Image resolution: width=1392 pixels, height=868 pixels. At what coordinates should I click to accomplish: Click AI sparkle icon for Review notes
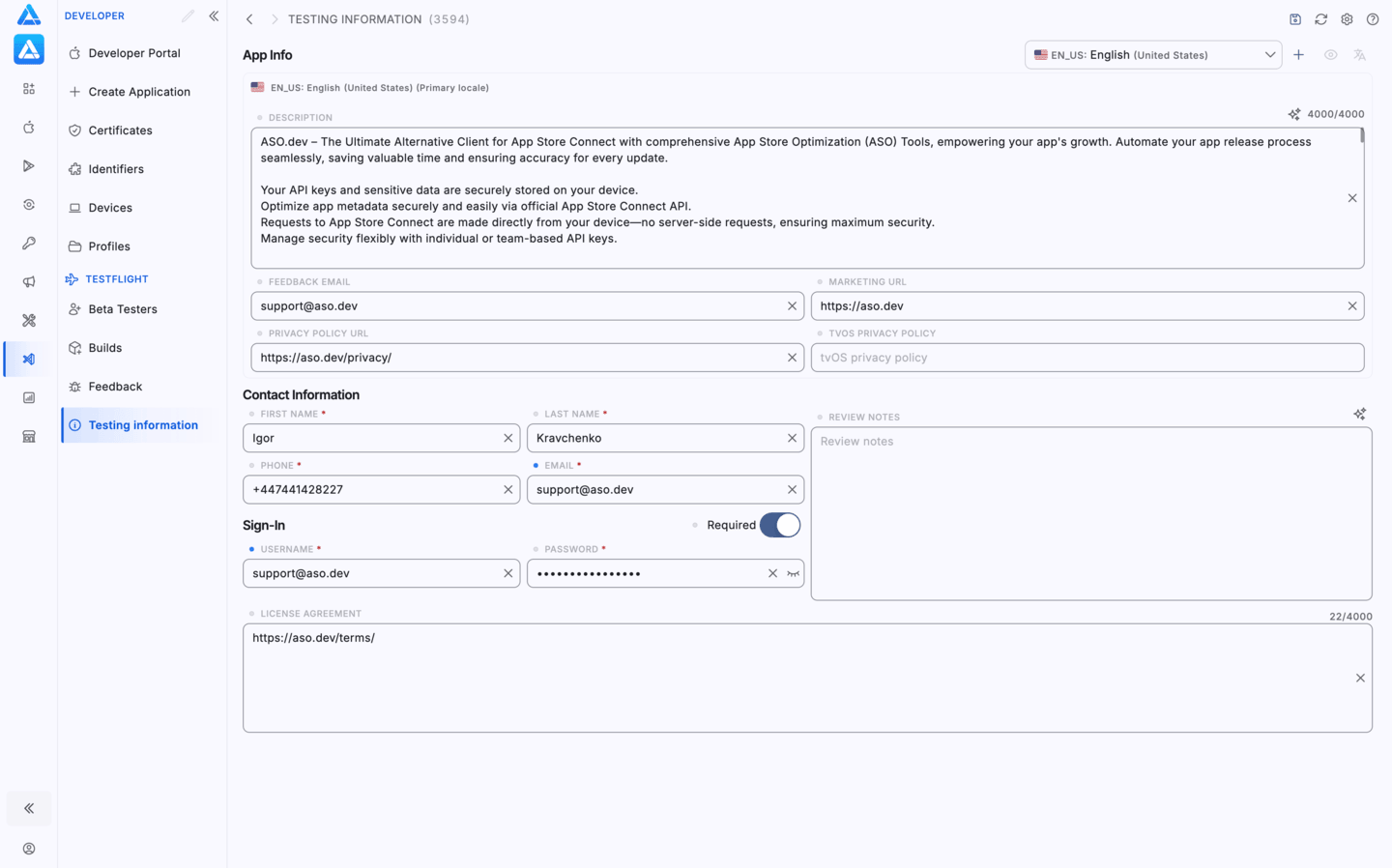click(1360, 414)
